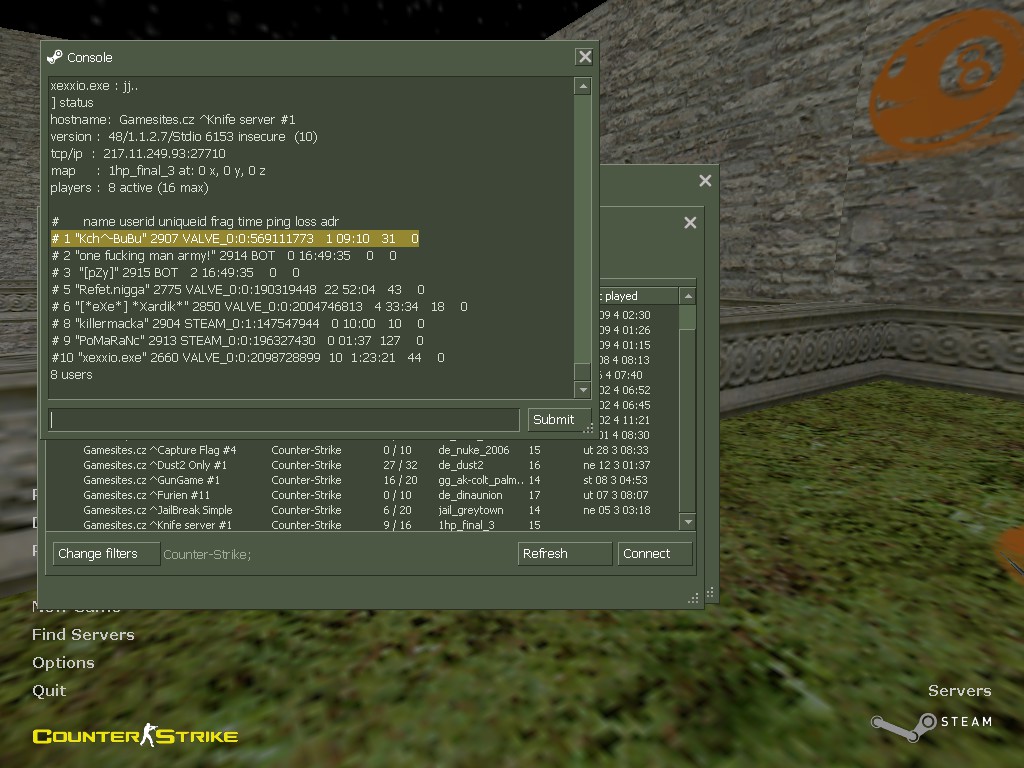Click the "one fucking man army!" BOT line

[x=223, y=255]
